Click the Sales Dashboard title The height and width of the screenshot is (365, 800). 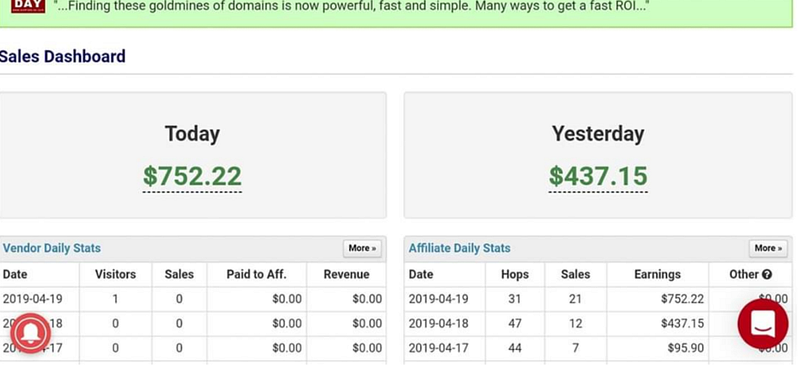tap(62, 56)
